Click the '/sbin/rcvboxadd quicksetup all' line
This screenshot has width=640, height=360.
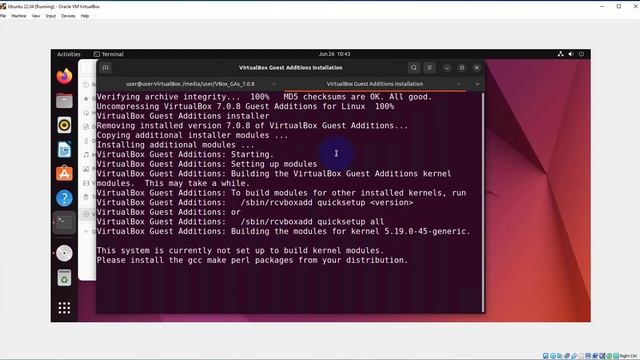[240, 222]
